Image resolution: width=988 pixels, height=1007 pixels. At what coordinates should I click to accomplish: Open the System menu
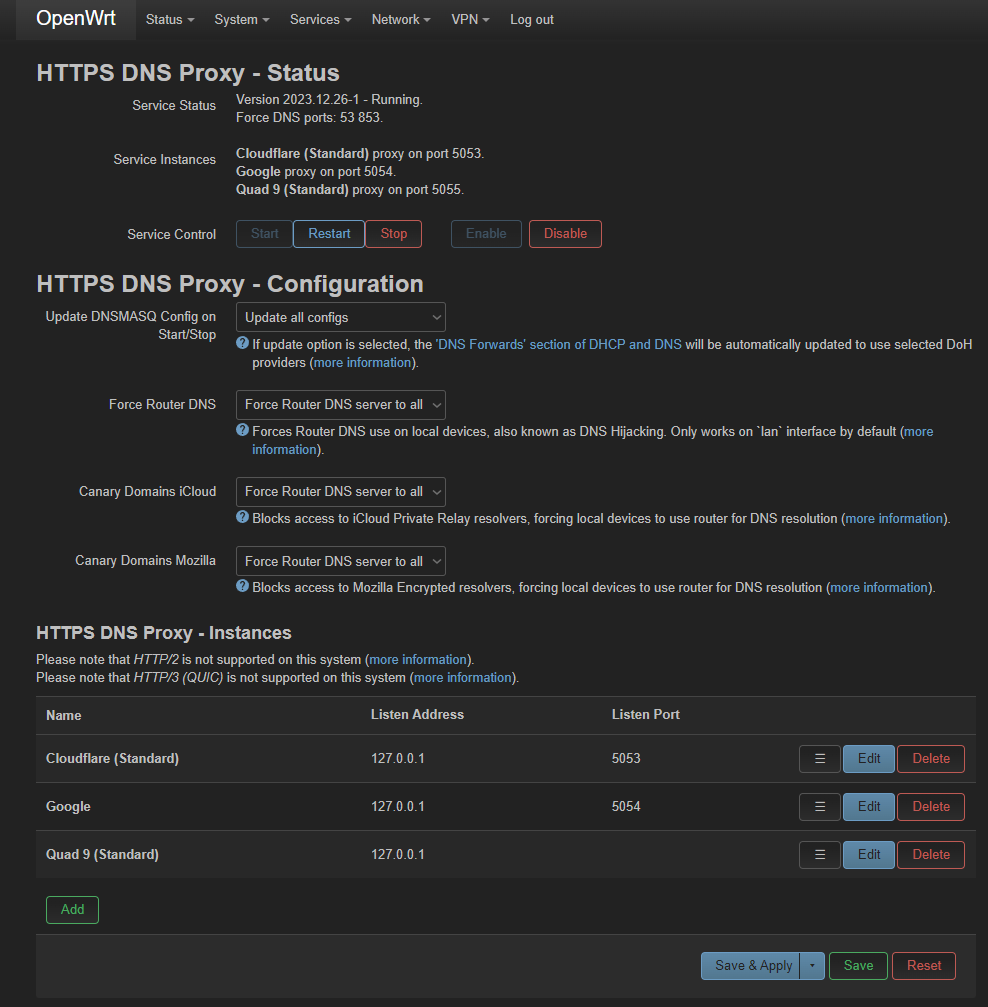[x=242, y=20]
